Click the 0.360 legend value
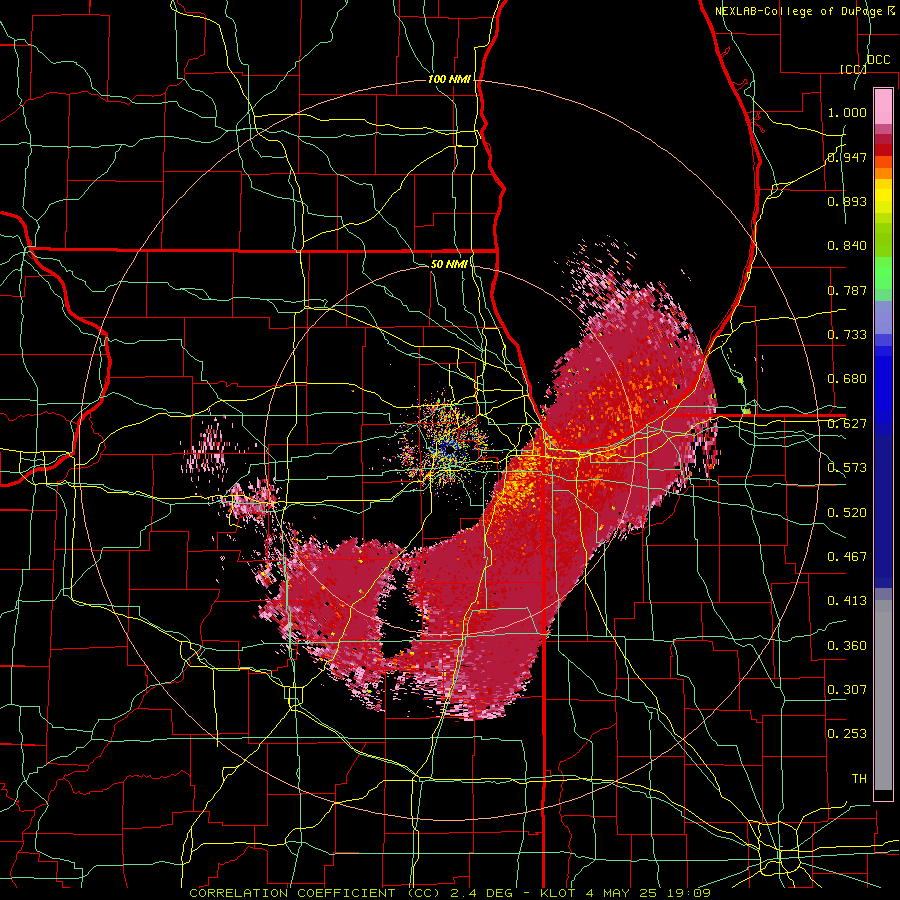Image resolution: width=900 pixels, height=900 pixels. click(847, 646)
